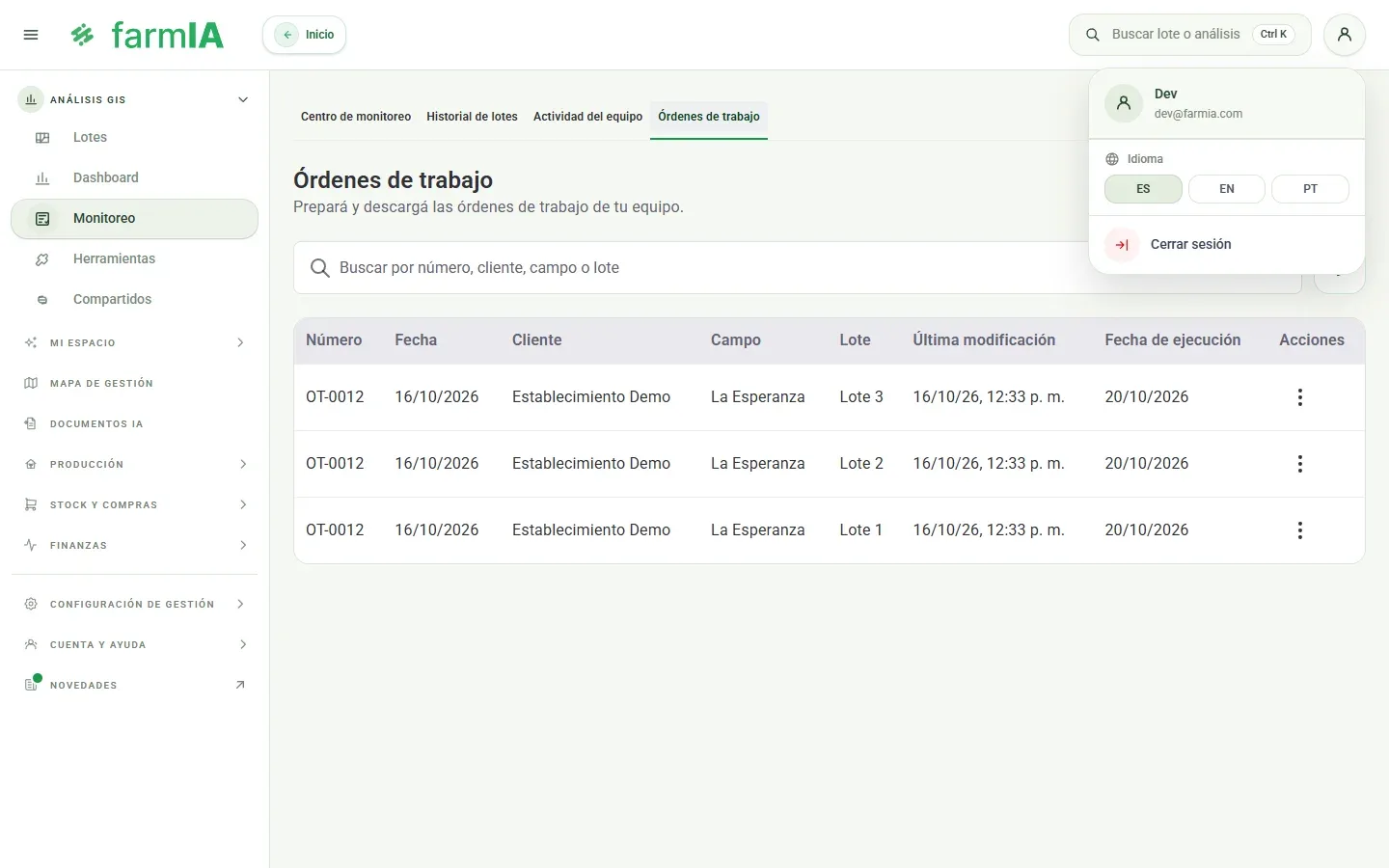Switch language to PT
The height and width of the screenshot is (868, 1389).
point(1310,189)
